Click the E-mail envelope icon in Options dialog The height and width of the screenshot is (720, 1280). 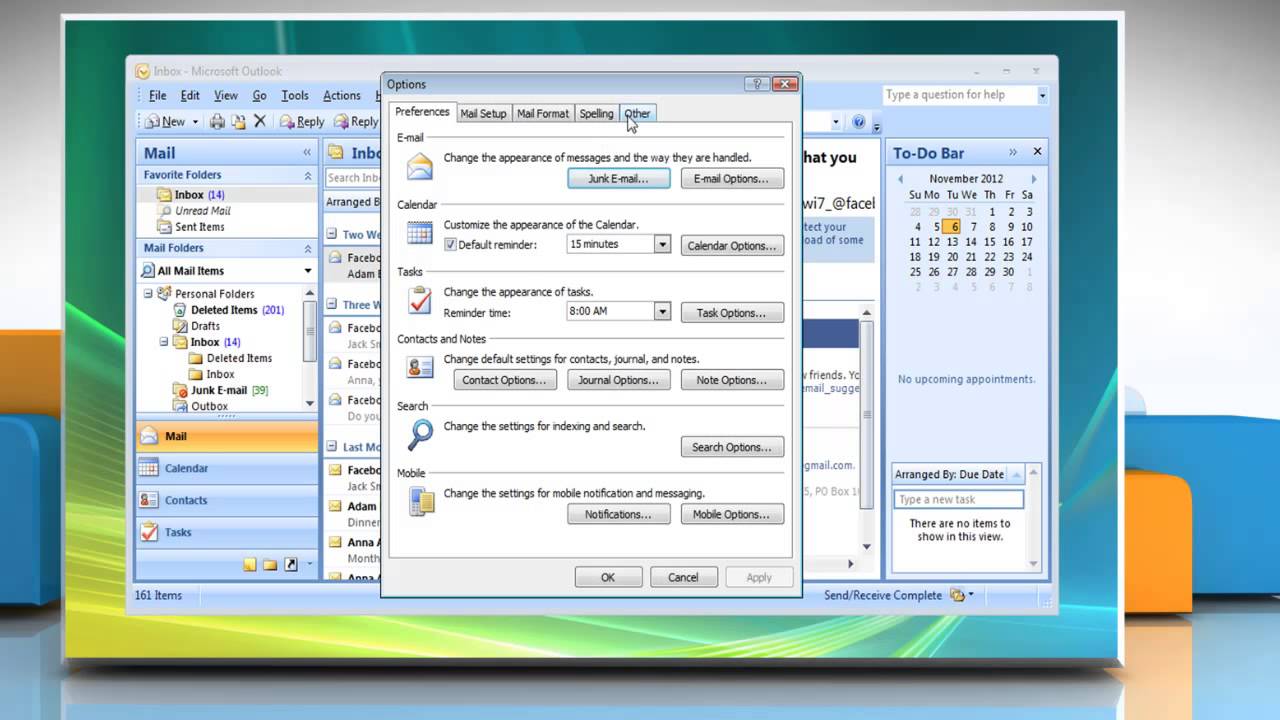420,166
